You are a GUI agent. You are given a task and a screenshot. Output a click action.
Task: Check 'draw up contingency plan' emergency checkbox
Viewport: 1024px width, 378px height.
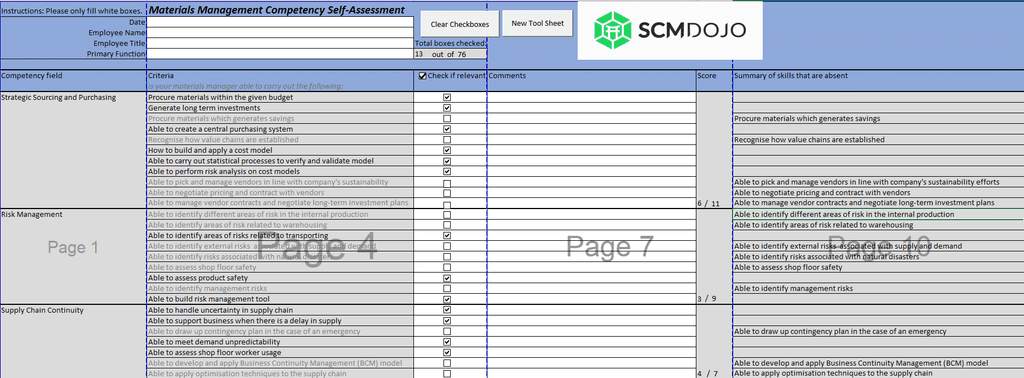click(x=447, y=332)
